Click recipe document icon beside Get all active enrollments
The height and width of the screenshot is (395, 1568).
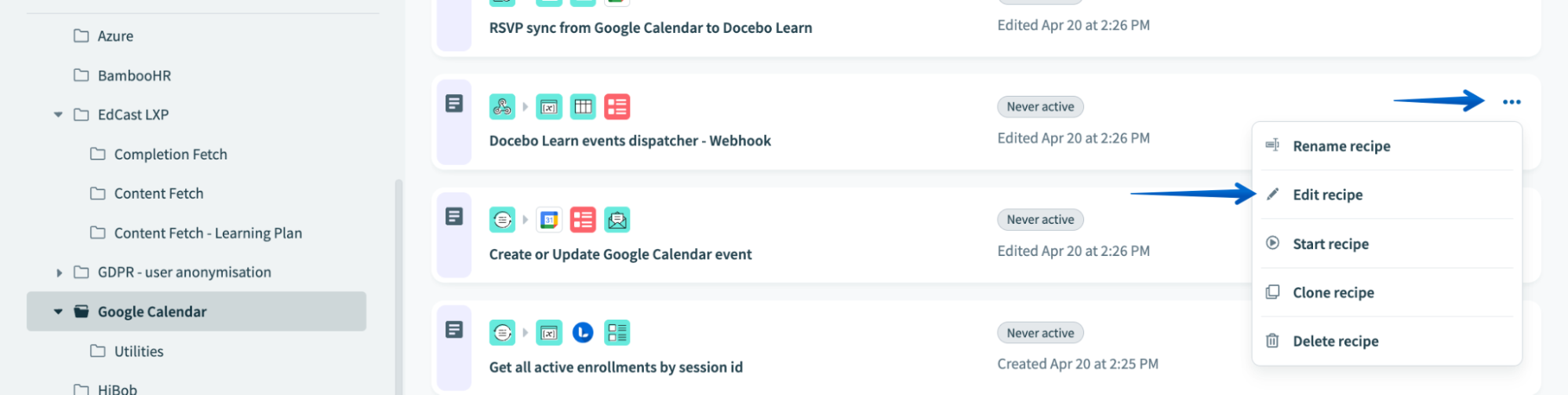tap(454, 330)
